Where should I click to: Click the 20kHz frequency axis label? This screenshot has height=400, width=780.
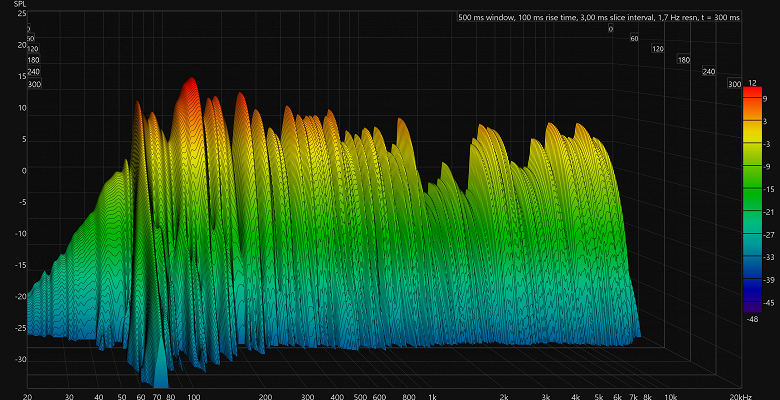[x=755, y=397]
